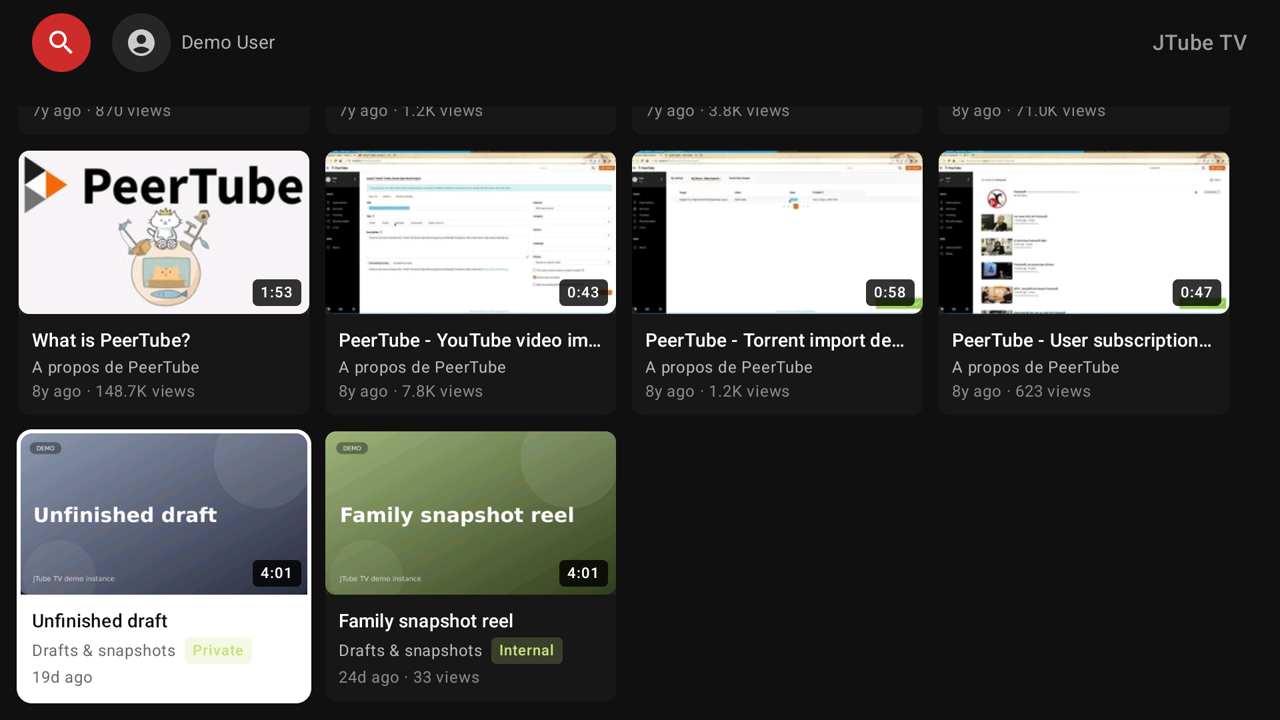Open the Torrent import demo thumbnail
The image size is (1280, 720).
(x=777, y=232)
